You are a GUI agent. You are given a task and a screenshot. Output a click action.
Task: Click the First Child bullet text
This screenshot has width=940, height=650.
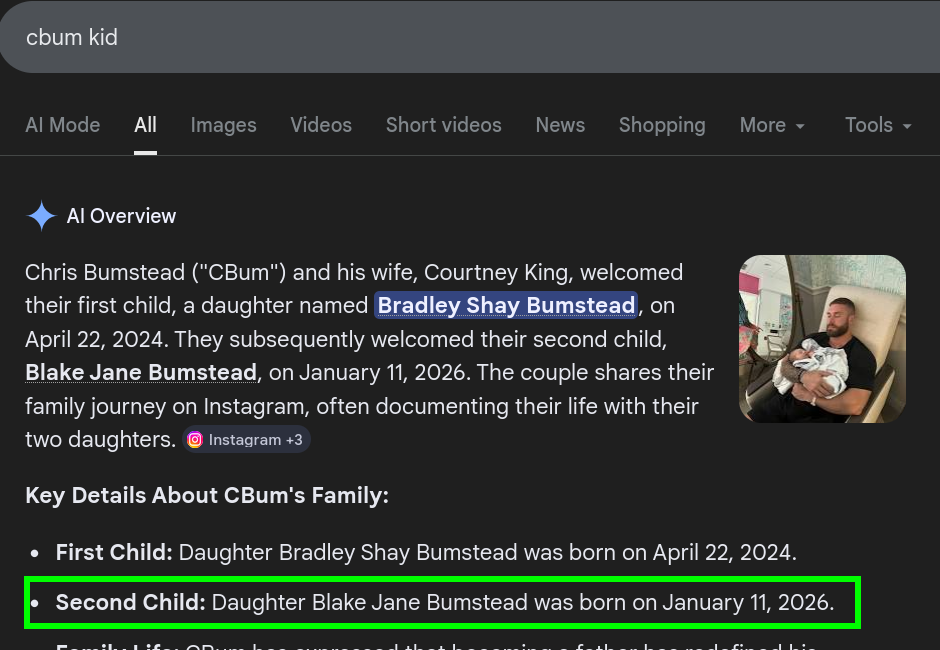[426, 552]
